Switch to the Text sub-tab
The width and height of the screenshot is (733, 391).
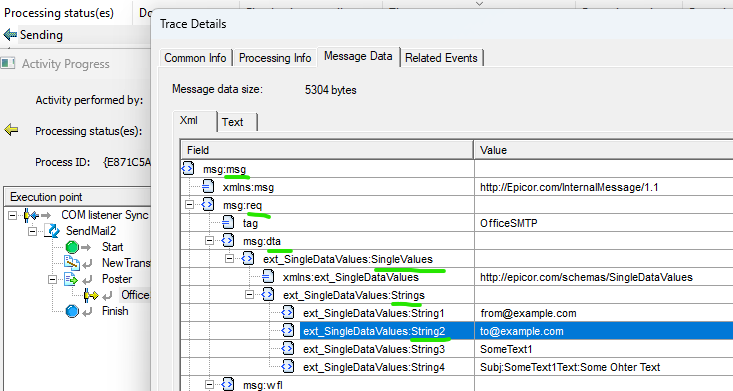click(236, 122)
